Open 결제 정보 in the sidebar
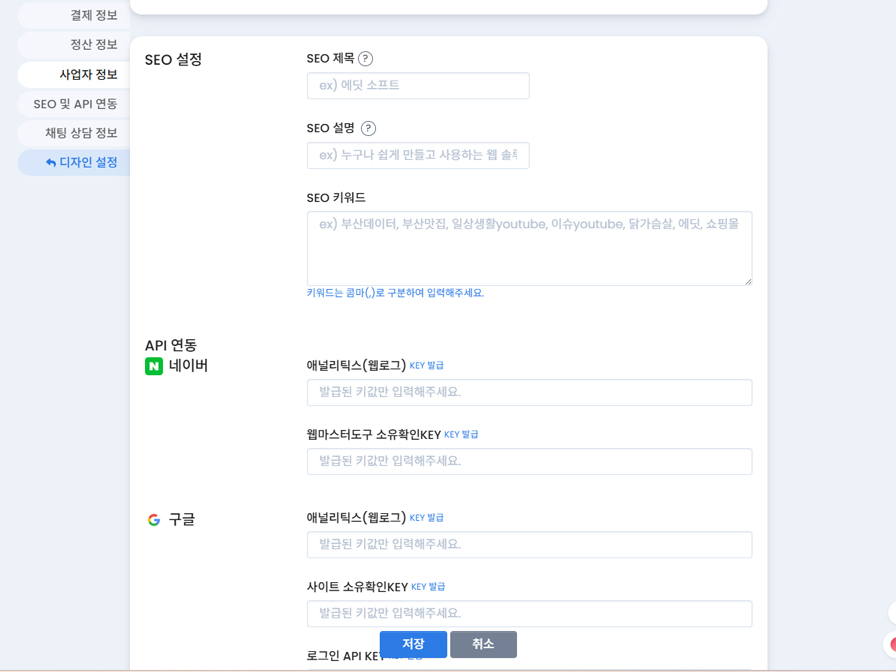Image resolution: width=896 pixels, height=672 pixels. (93, 16)
